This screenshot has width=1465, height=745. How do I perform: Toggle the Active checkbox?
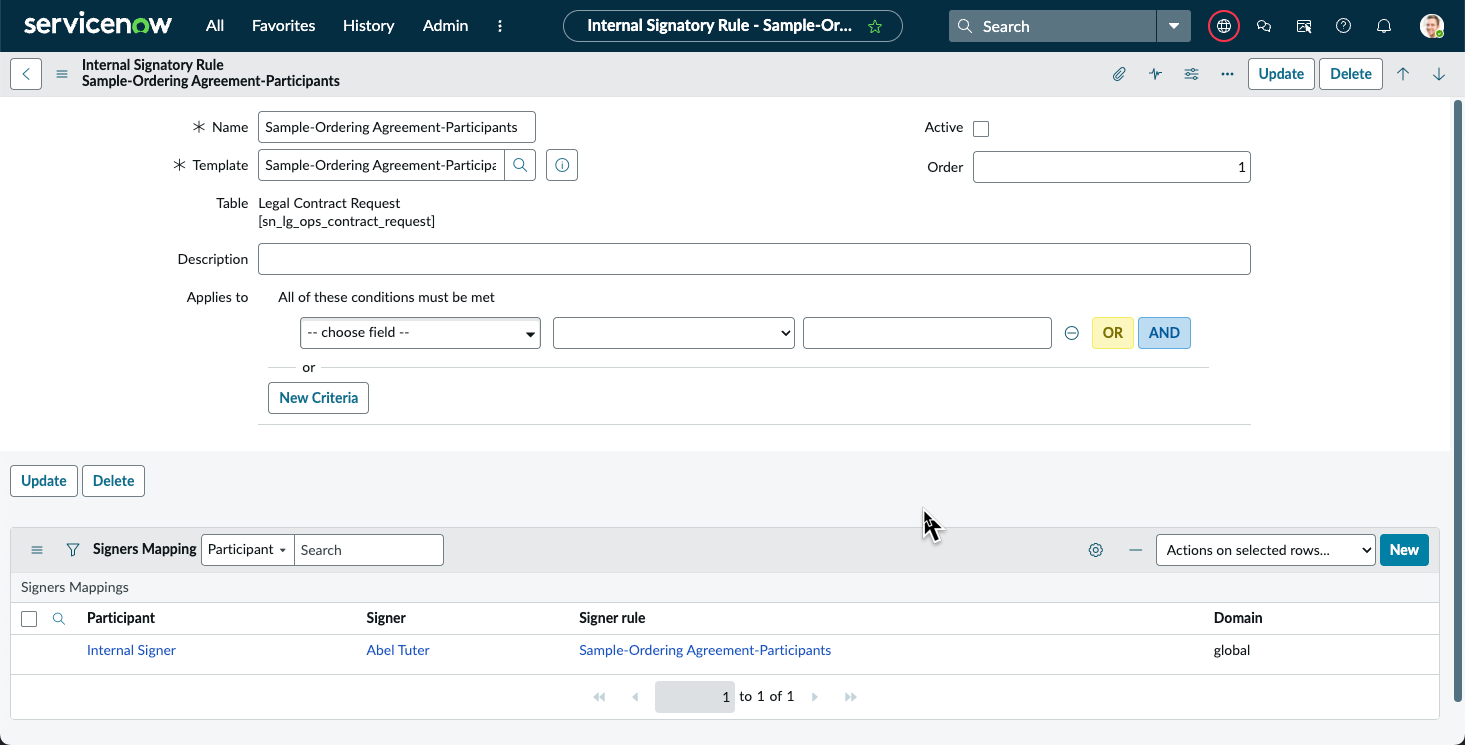pos(981,128)
